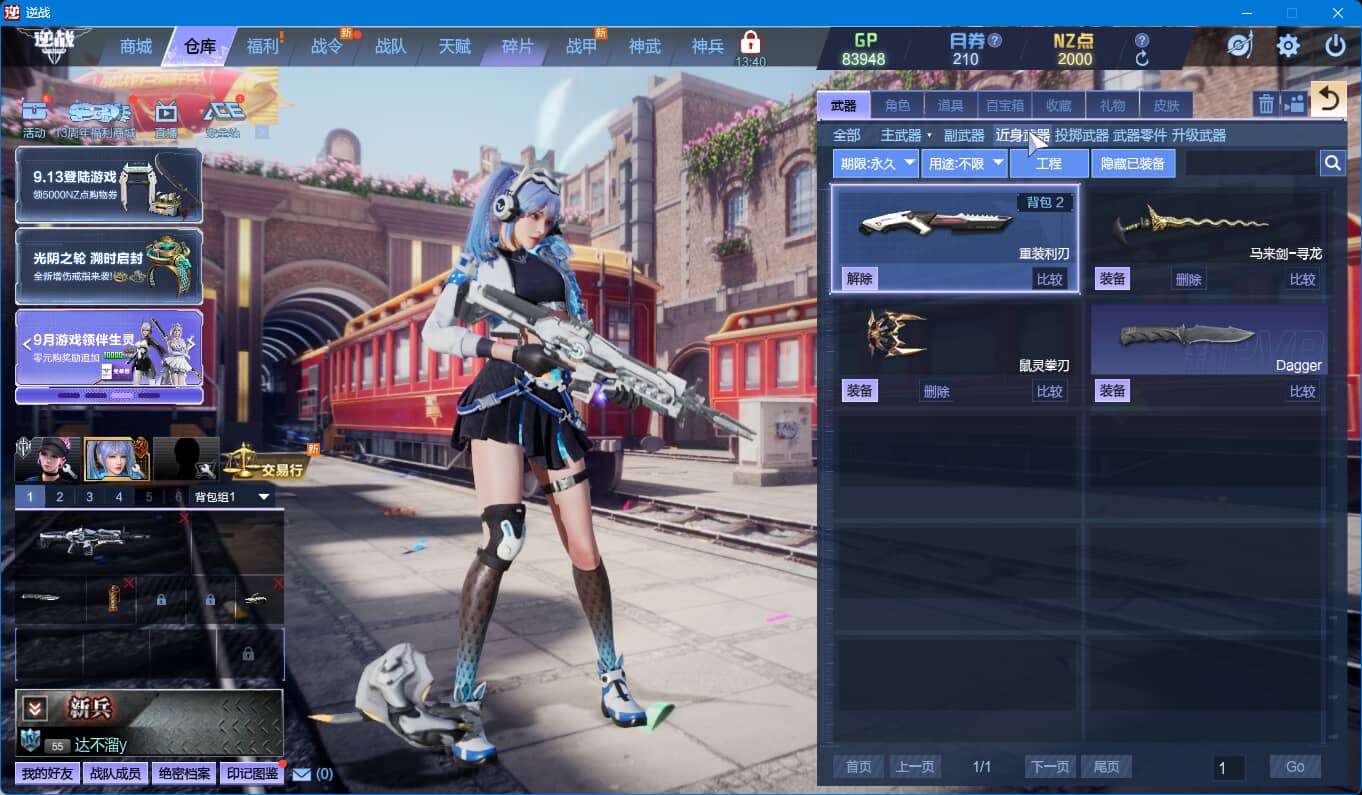This screenshot has height=795, width=1362.
Task: Open the 活动 events icon
Action: [35, 118]
